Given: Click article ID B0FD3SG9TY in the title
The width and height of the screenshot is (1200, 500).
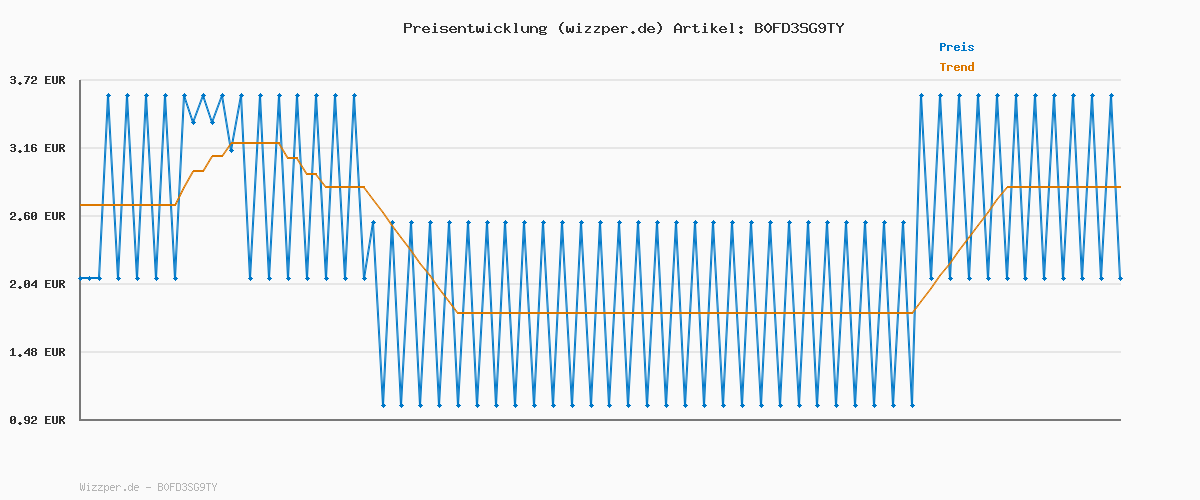Looking at the screenshot, I should pyautogui.click(x=798, y=28).
